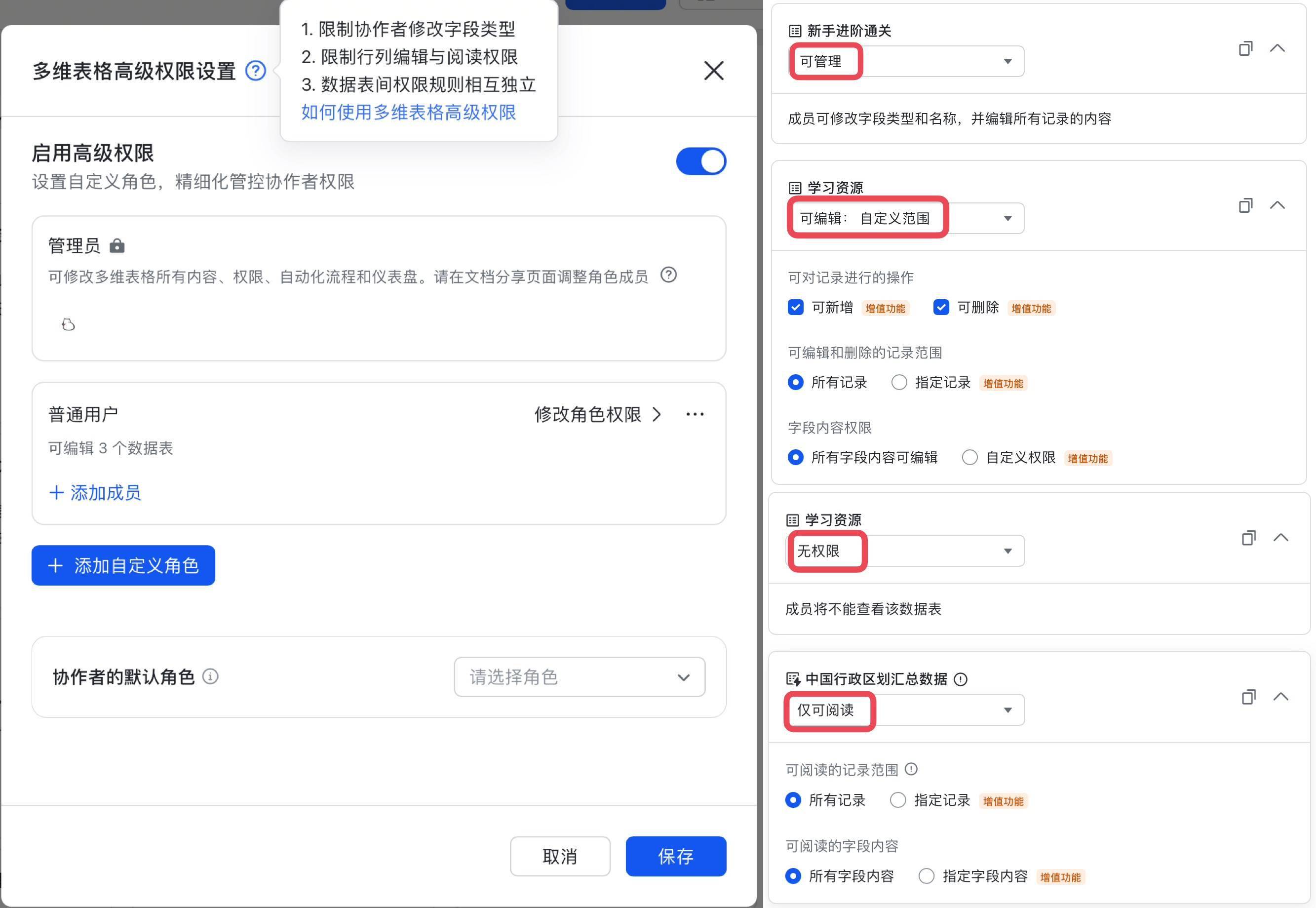Click 成员将不能查看该数据表 description
The image size is (1316, 908).
[x=863, y=609]
